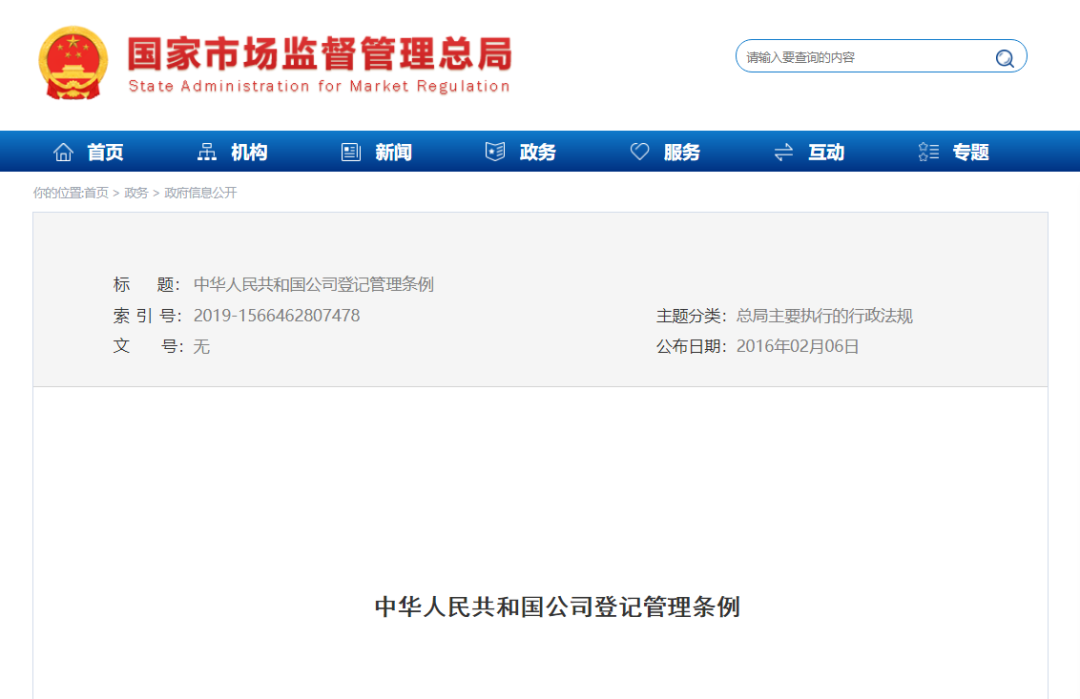
Task: Click the organization chart icon beside 机构
Action: click(207, 152)
